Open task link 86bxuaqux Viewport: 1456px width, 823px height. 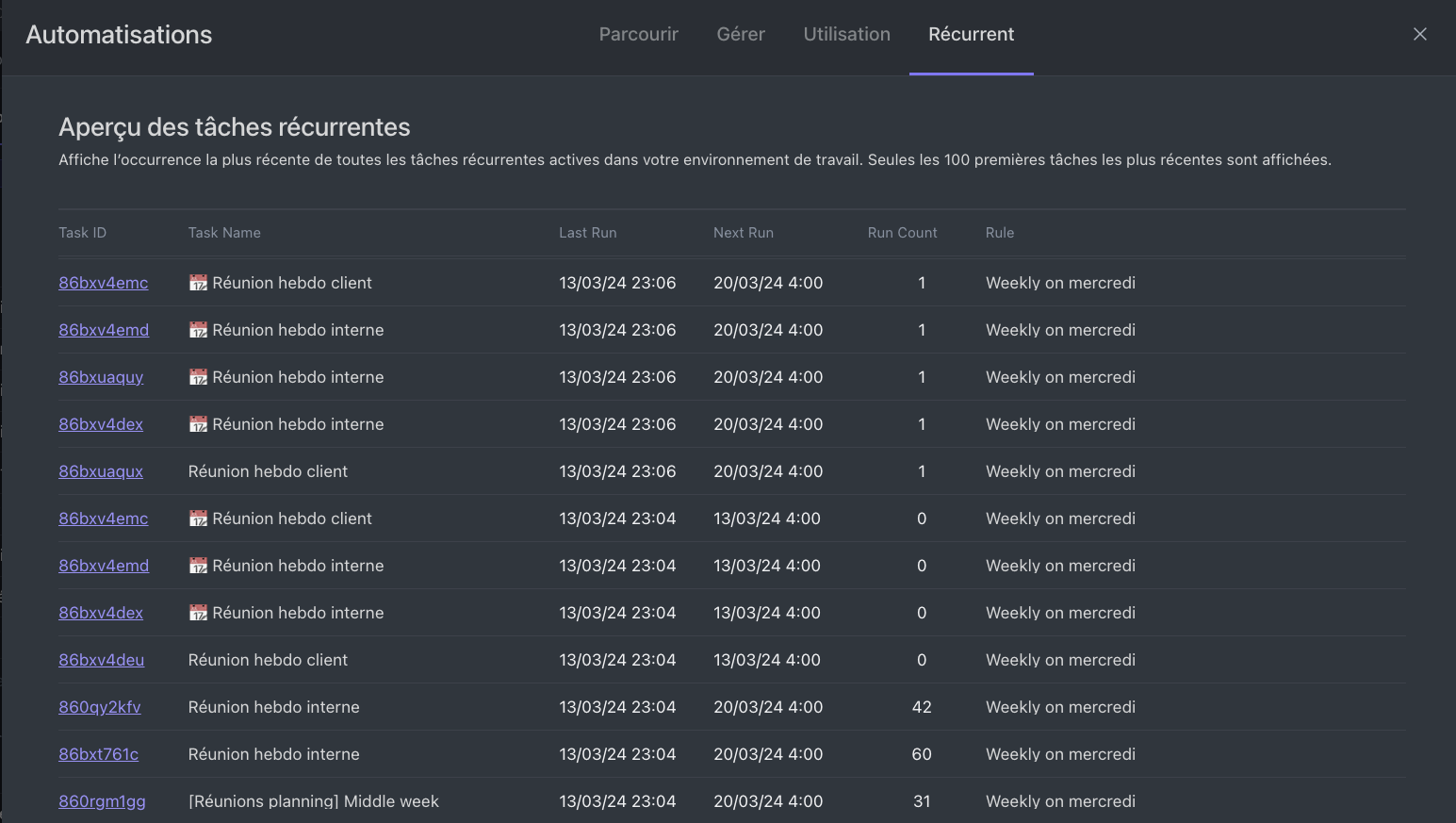(101, 471)
